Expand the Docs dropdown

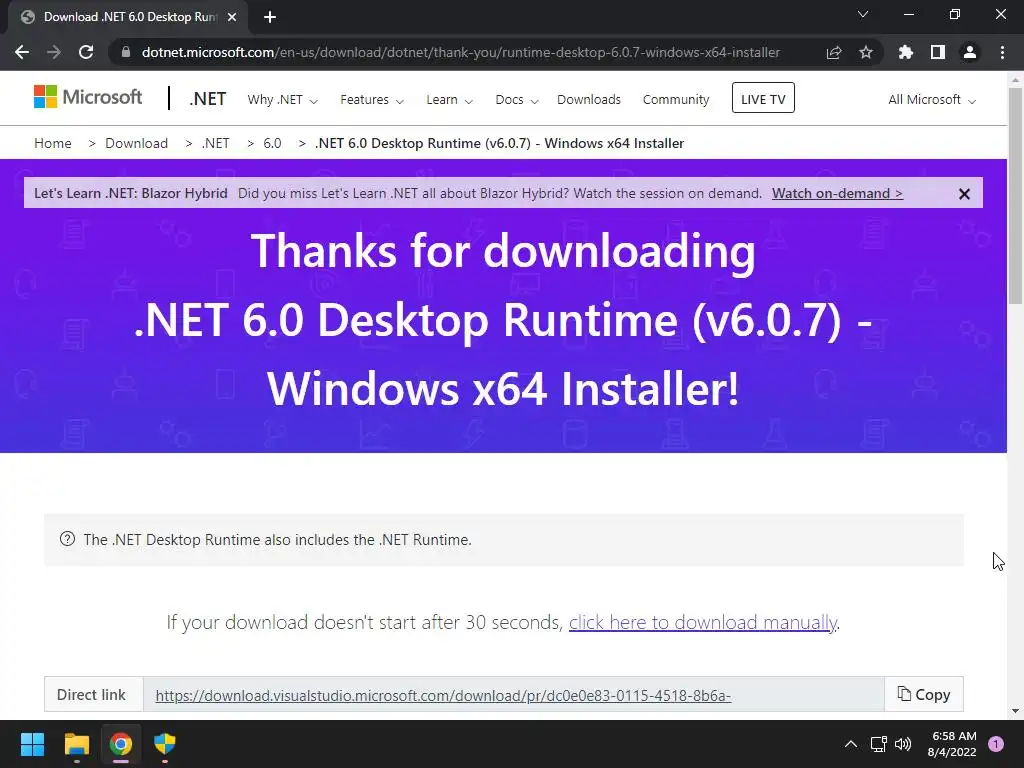point(517,100)
